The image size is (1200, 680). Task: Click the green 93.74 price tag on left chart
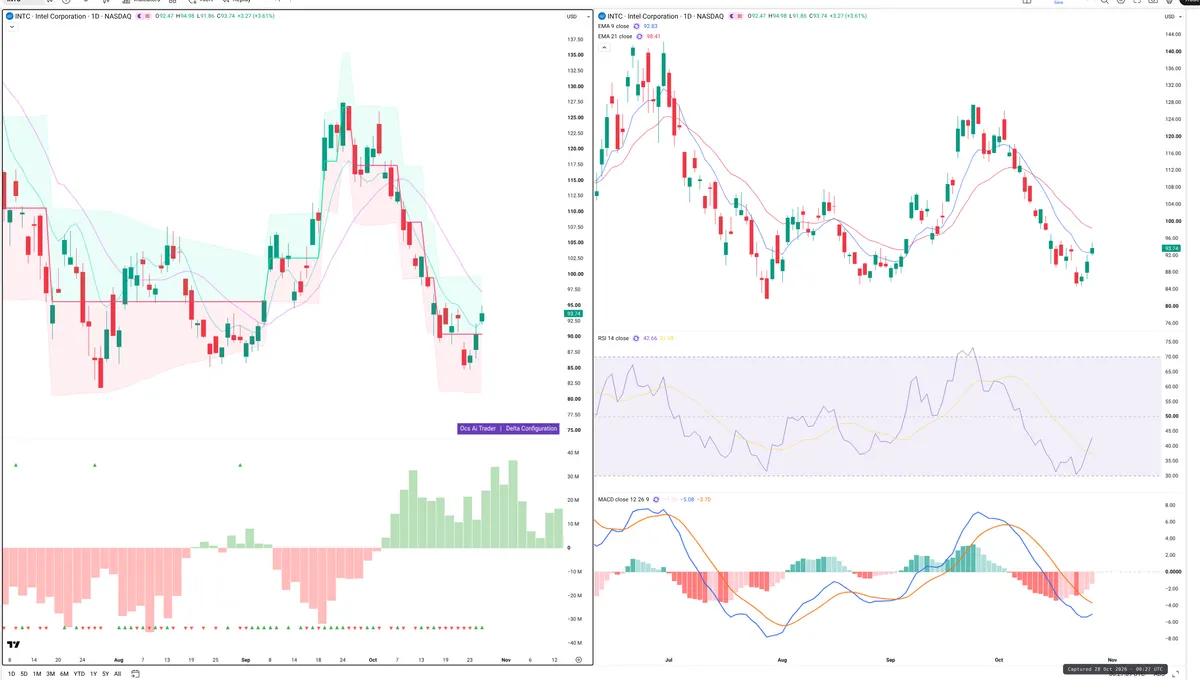(574, 313)
